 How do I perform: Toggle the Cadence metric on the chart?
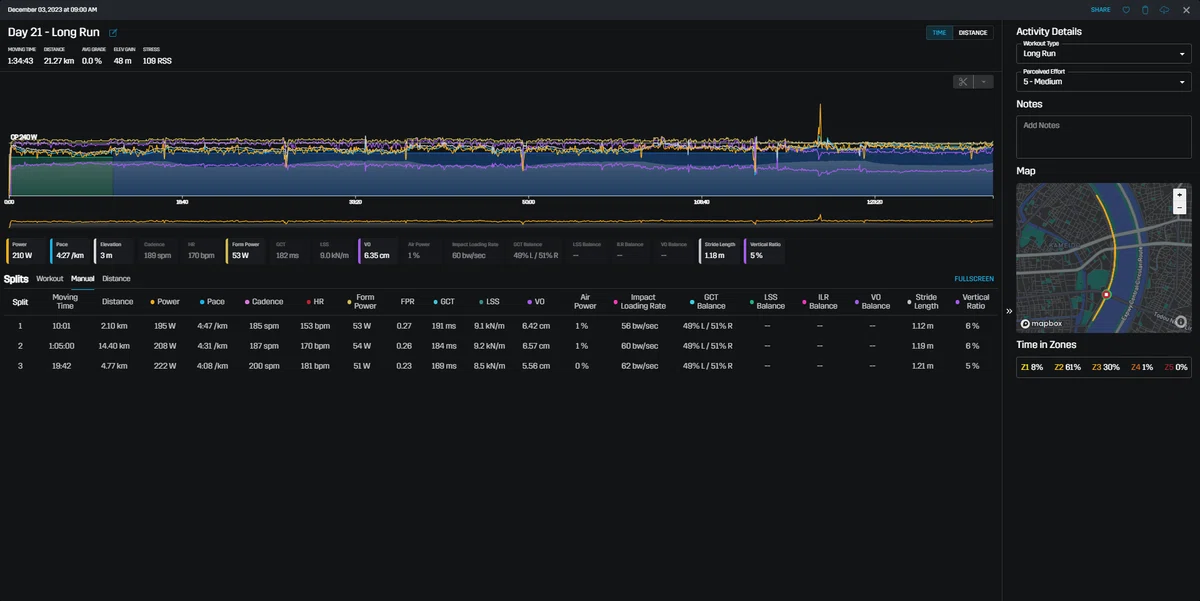pyautogui.click(x=158, y=251)
